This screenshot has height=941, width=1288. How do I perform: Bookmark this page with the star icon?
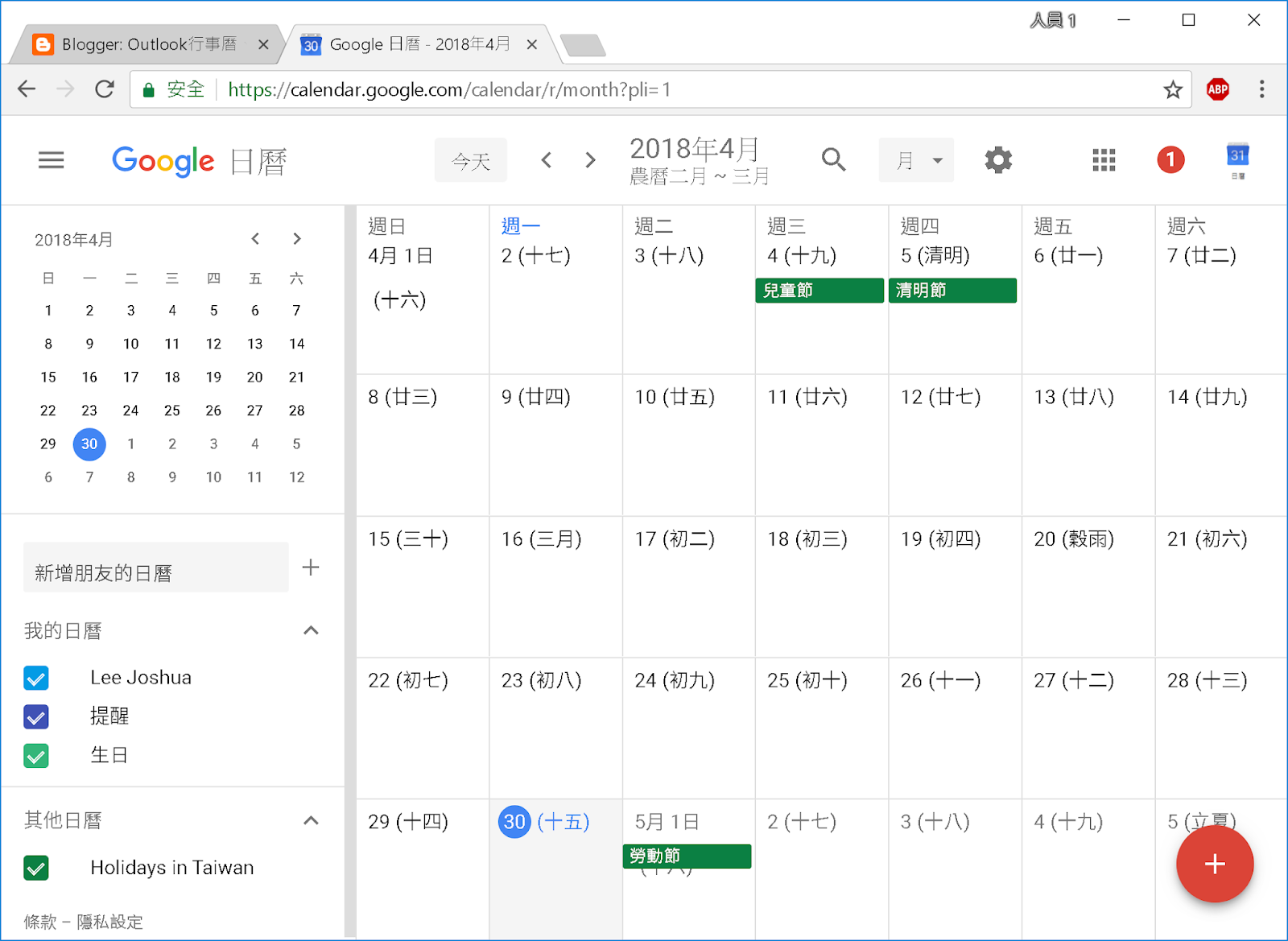pos(1173,89)
